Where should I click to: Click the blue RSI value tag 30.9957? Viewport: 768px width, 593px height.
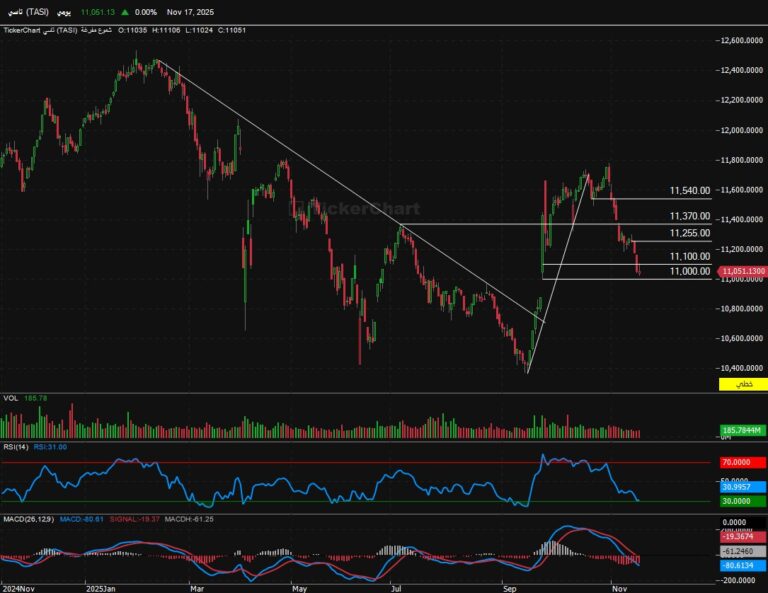click(x=743, y=486)
